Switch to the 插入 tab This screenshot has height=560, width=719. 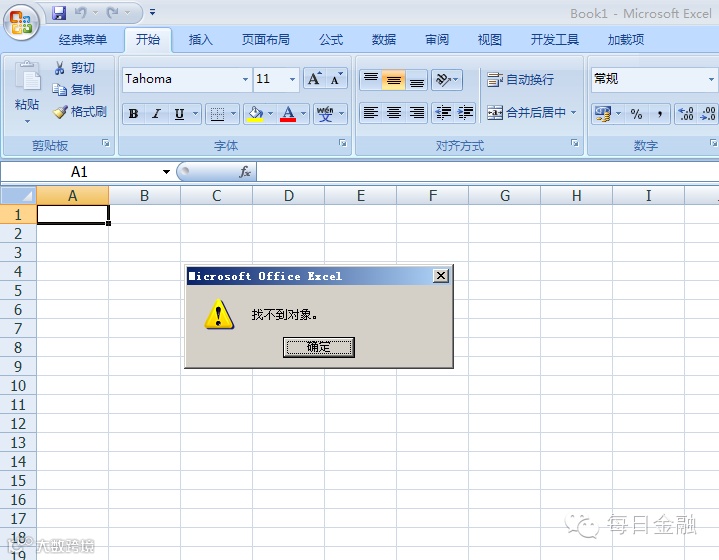click(200, 40)
